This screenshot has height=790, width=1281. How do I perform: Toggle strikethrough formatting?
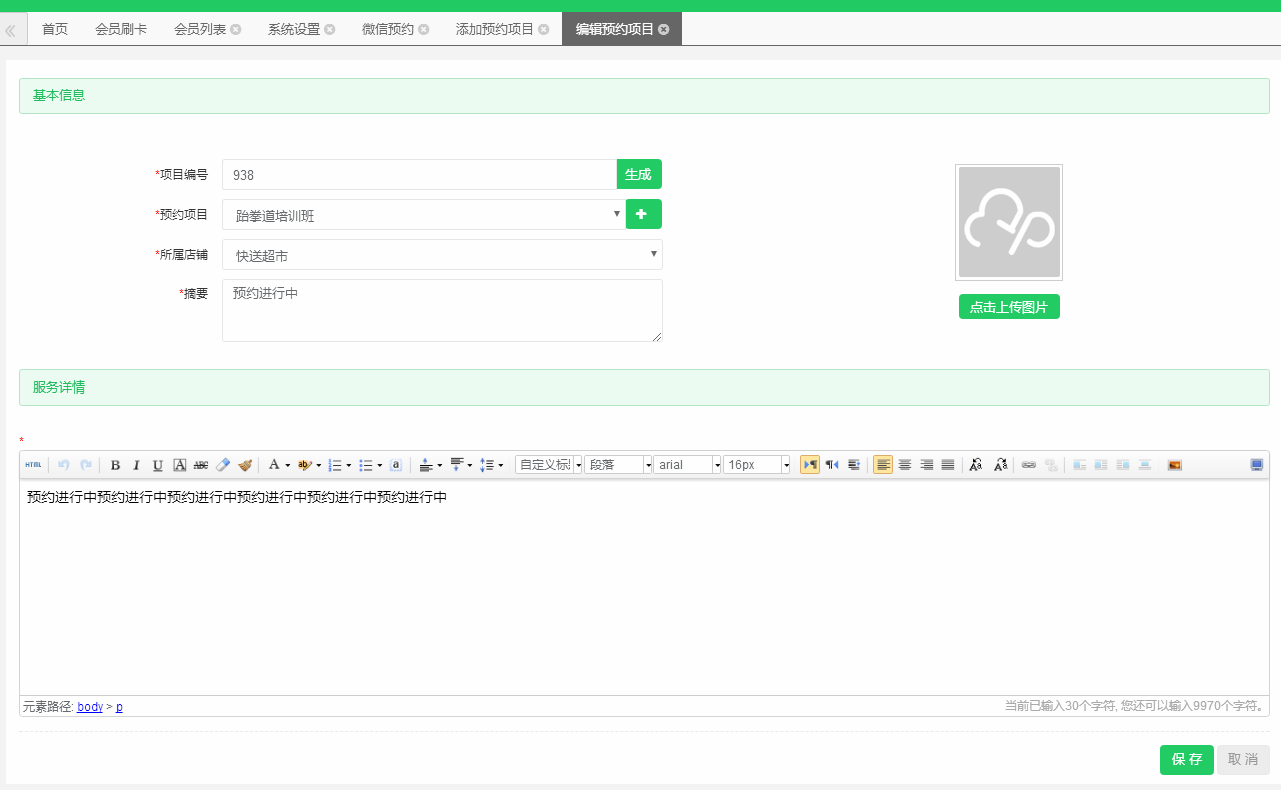(x=201, y=465)
